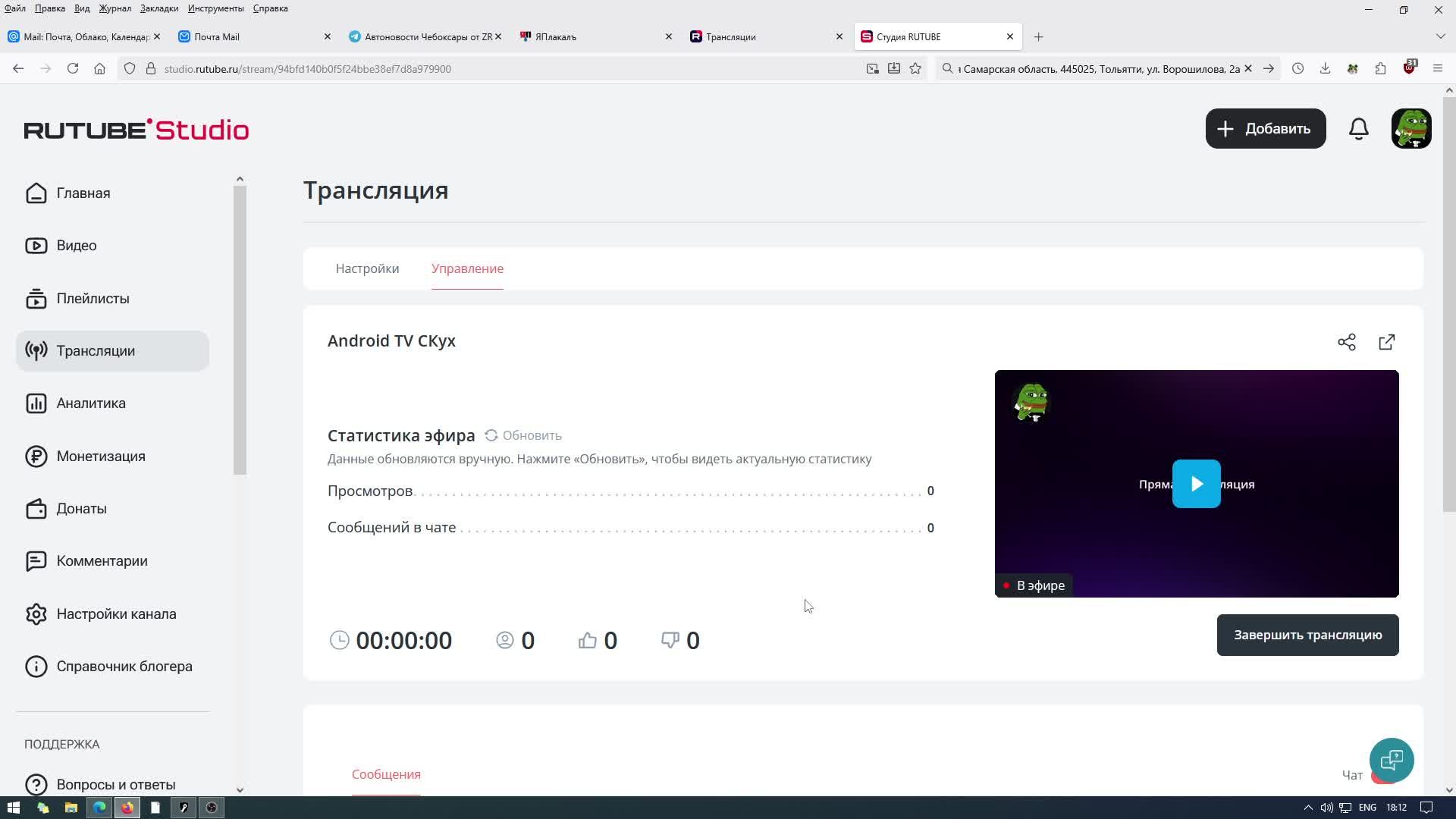This screenshot has width=1456, height=819.
Task: Expand the browser tab list chevron
Action: point(1440,36)
